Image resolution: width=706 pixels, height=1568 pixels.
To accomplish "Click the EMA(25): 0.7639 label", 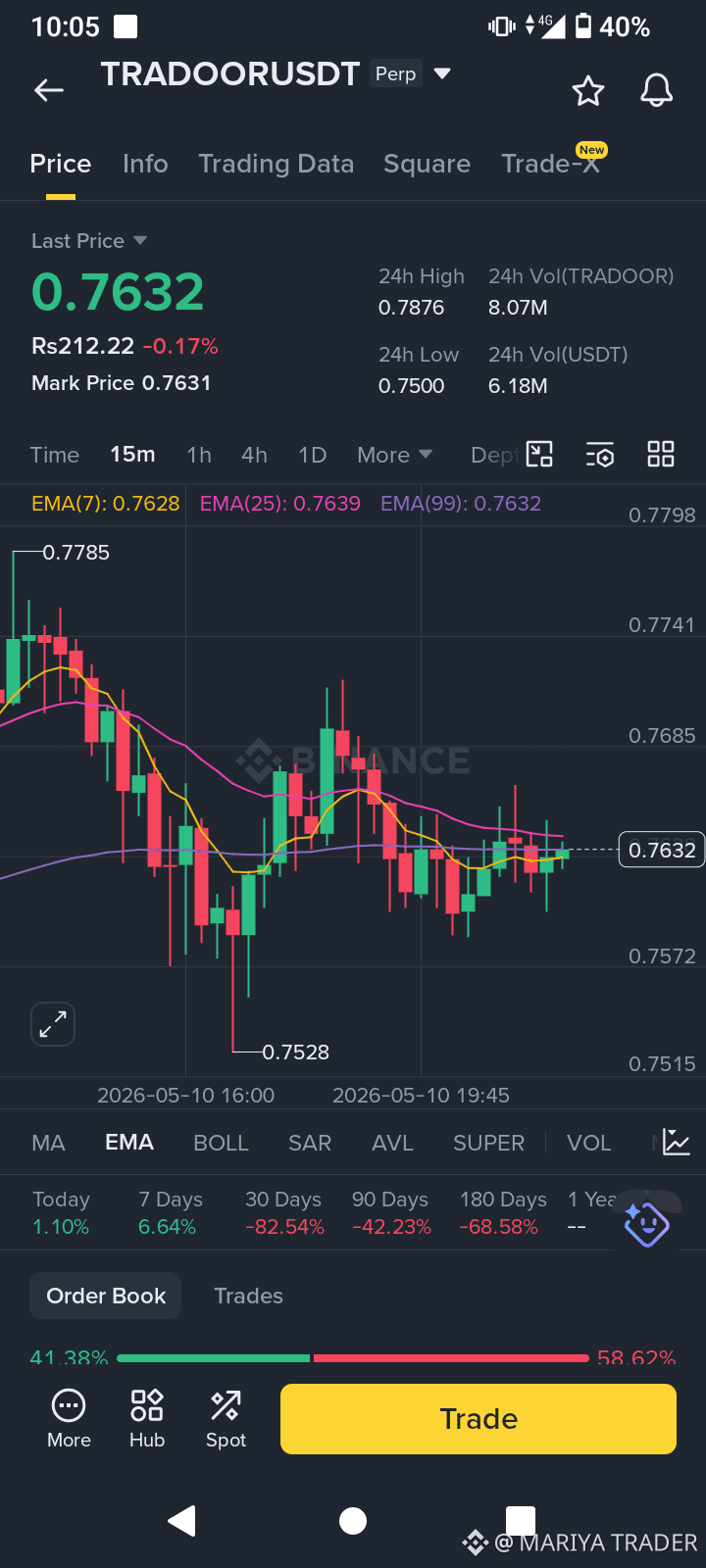I will click(x=280, y=504).
